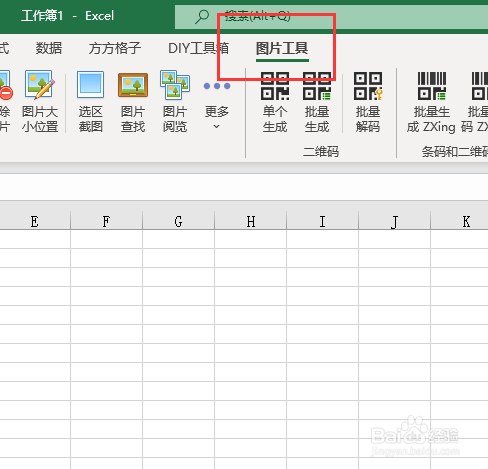Image resolution: width=488 pixels, height=469 pixels.
Task: Switch to the 数据 ribbon tab
Action: coord(49,48)
